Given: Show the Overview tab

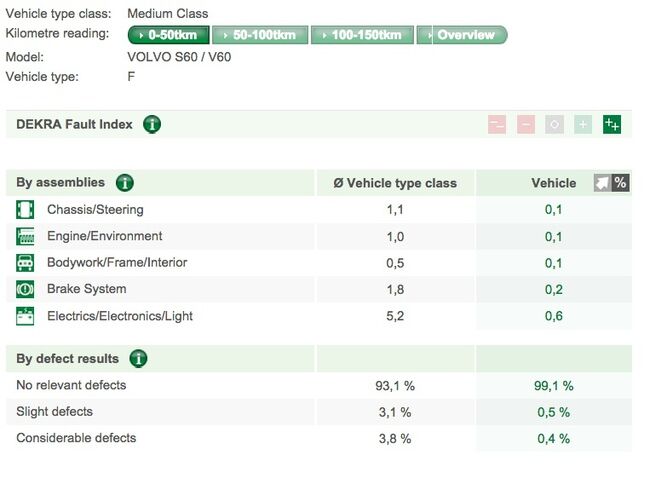Looking at the screenshot, I should tap(461, 35).
